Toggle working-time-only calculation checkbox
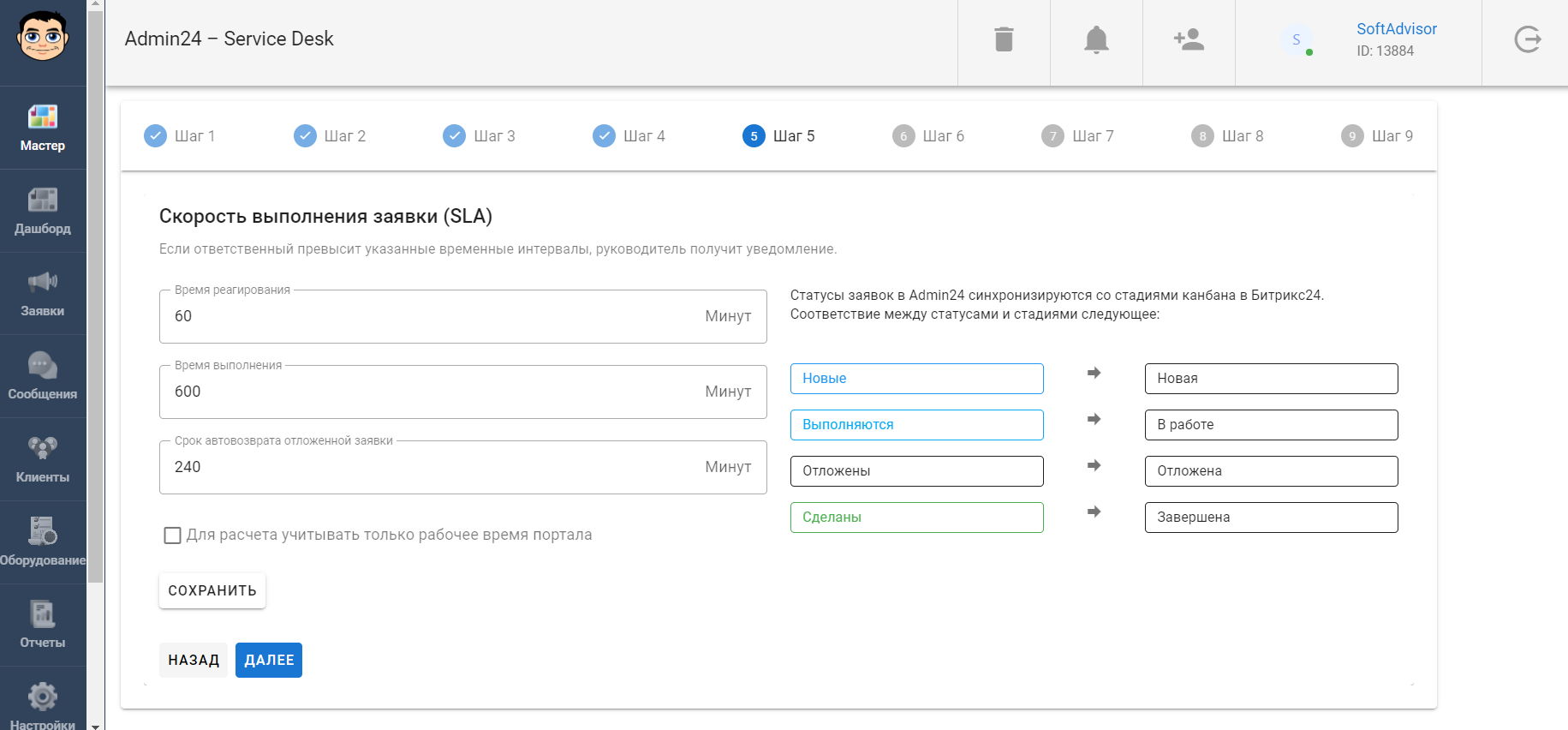 [x=172, y=536]
